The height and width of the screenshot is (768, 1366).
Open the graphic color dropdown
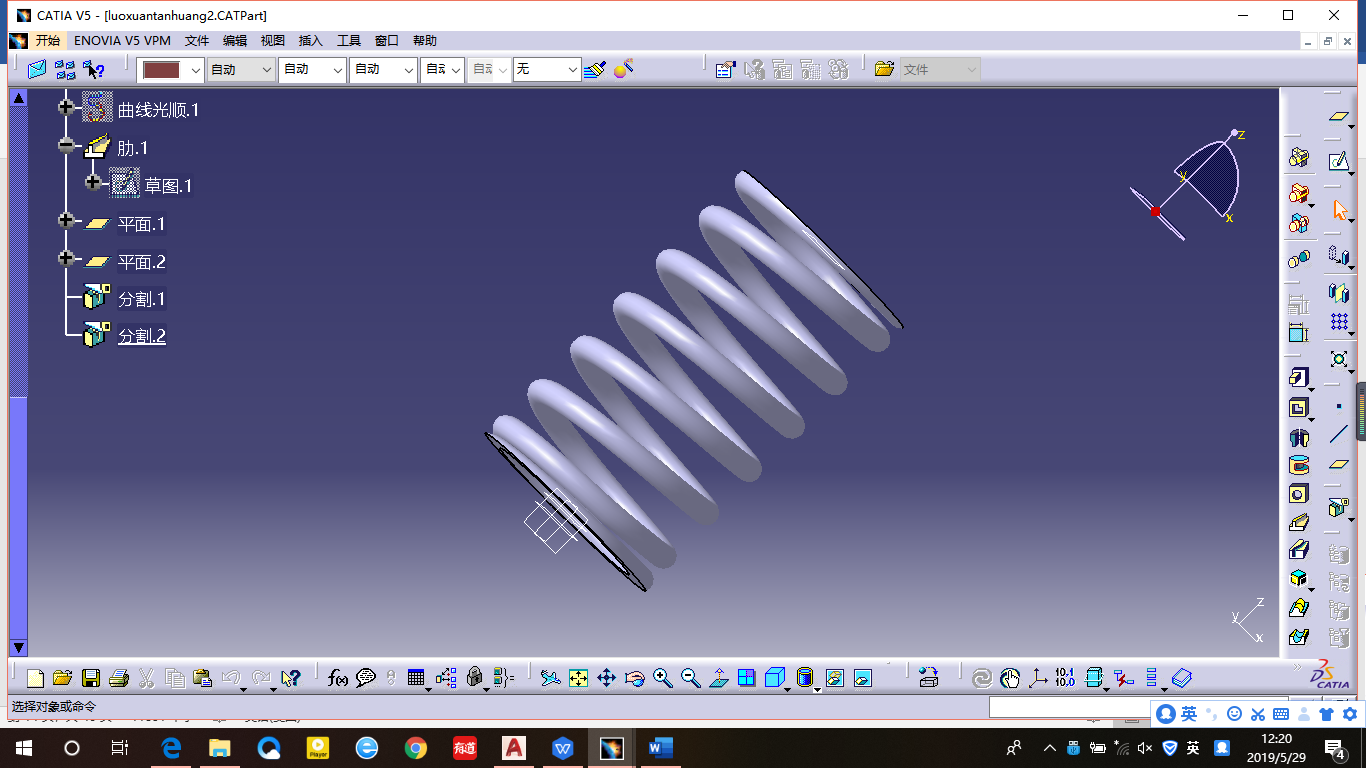(x=195, y=69)
